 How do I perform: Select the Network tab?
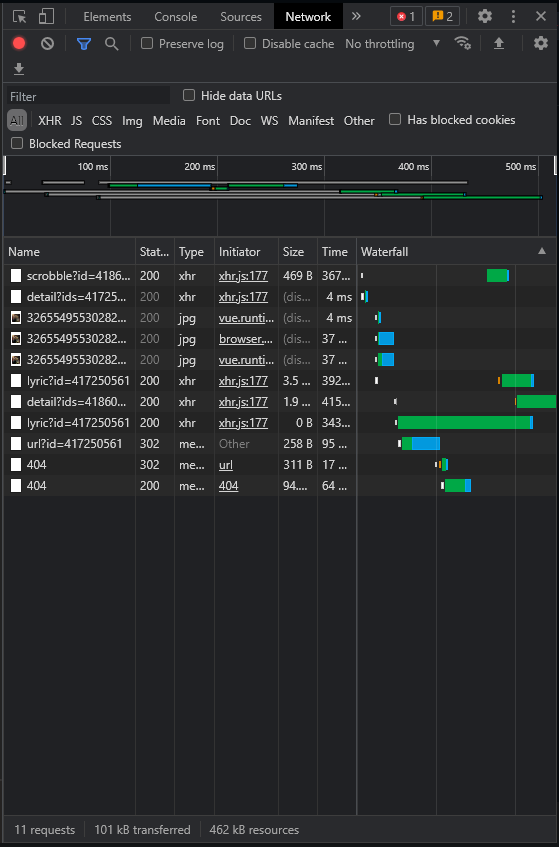(308, 17)
